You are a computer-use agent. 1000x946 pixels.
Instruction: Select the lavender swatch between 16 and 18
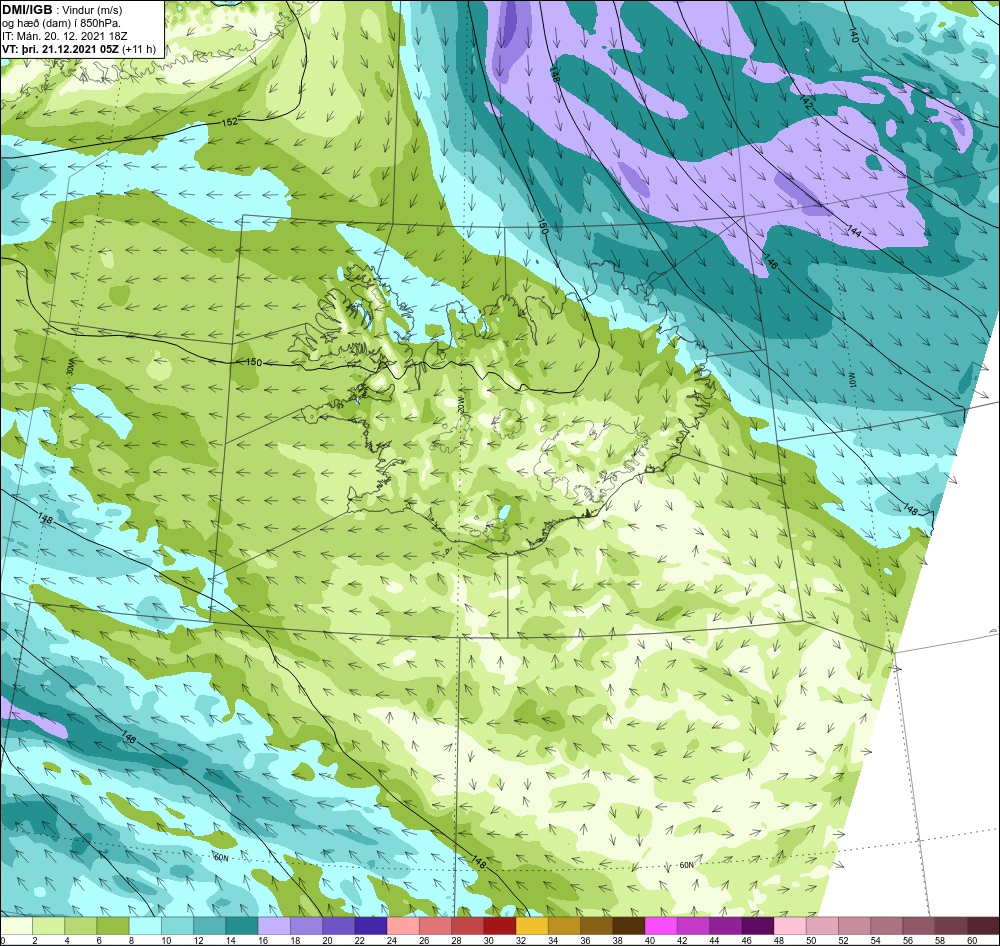(x=274, y=926)
